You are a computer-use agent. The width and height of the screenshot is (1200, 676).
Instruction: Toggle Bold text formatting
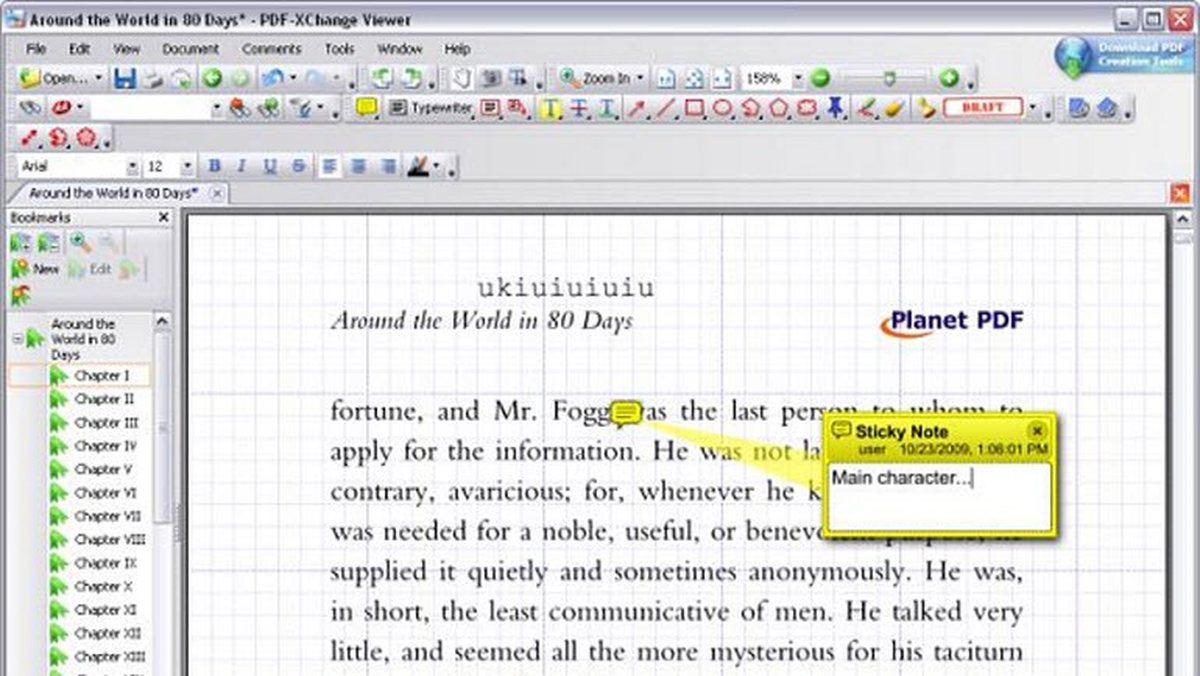[x=213, y=166]
